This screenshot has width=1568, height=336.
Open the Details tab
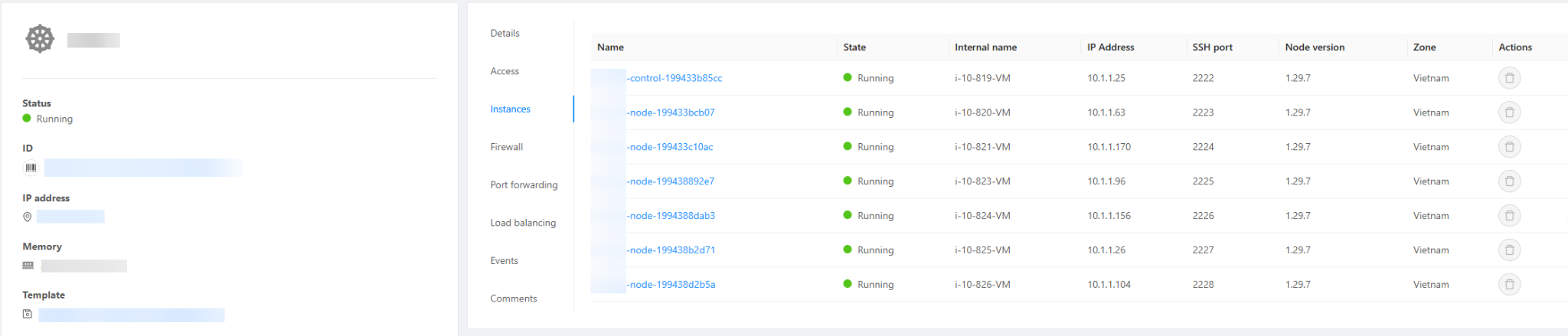coord(505,33)
